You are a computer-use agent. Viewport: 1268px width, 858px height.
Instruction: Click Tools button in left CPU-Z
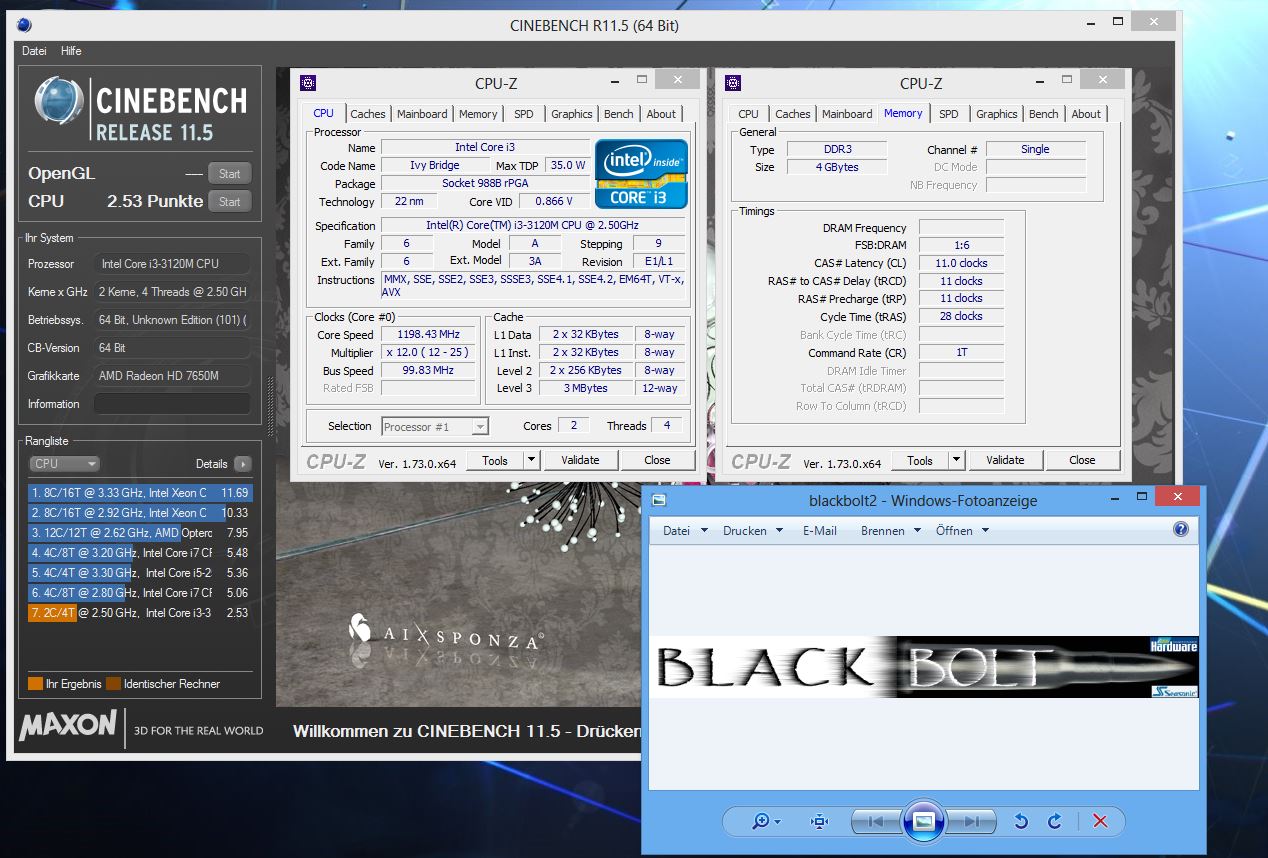[495, 460]
